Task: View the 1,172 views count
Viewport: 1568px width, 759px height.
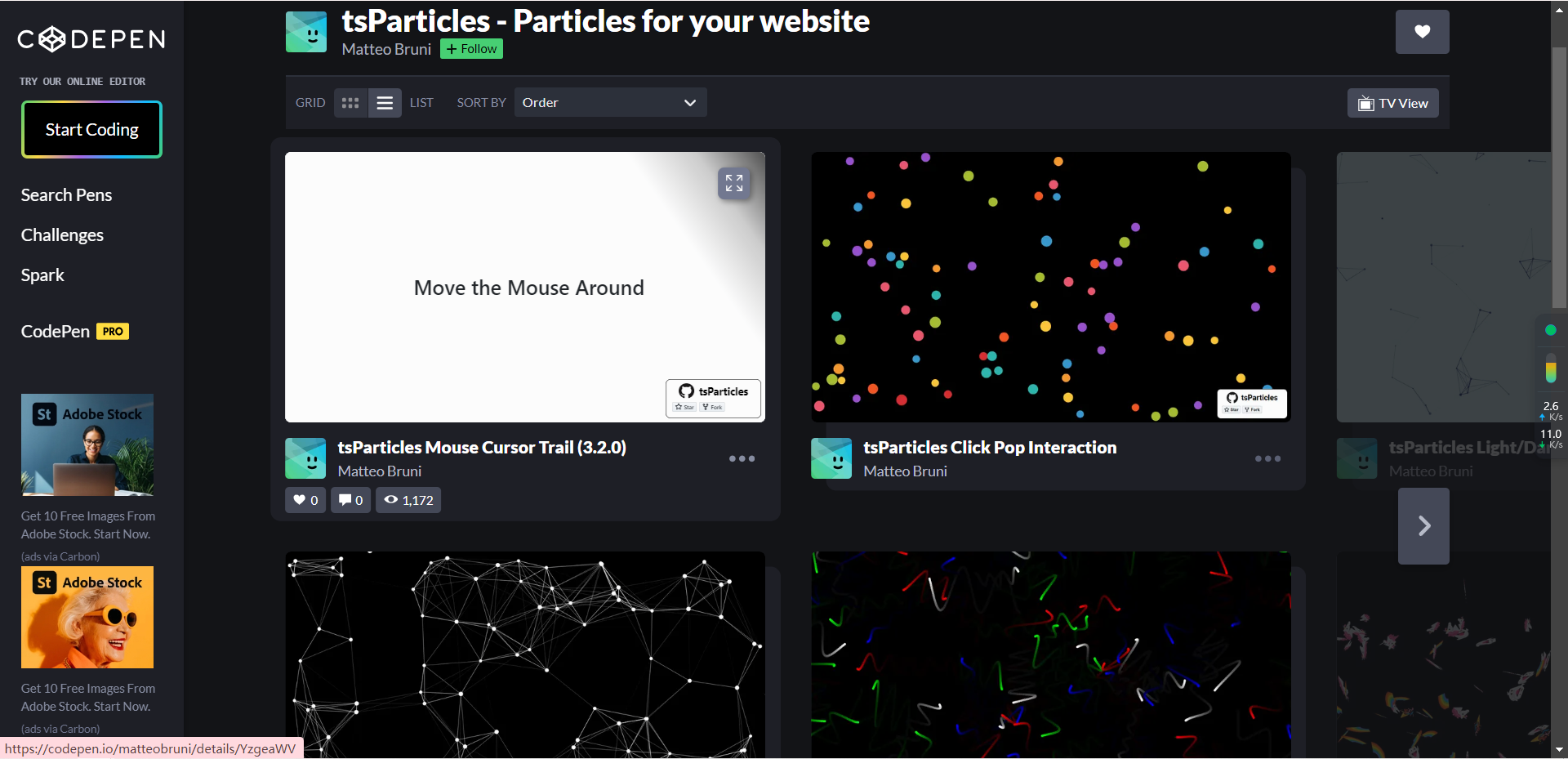Action: coord(408,500)
